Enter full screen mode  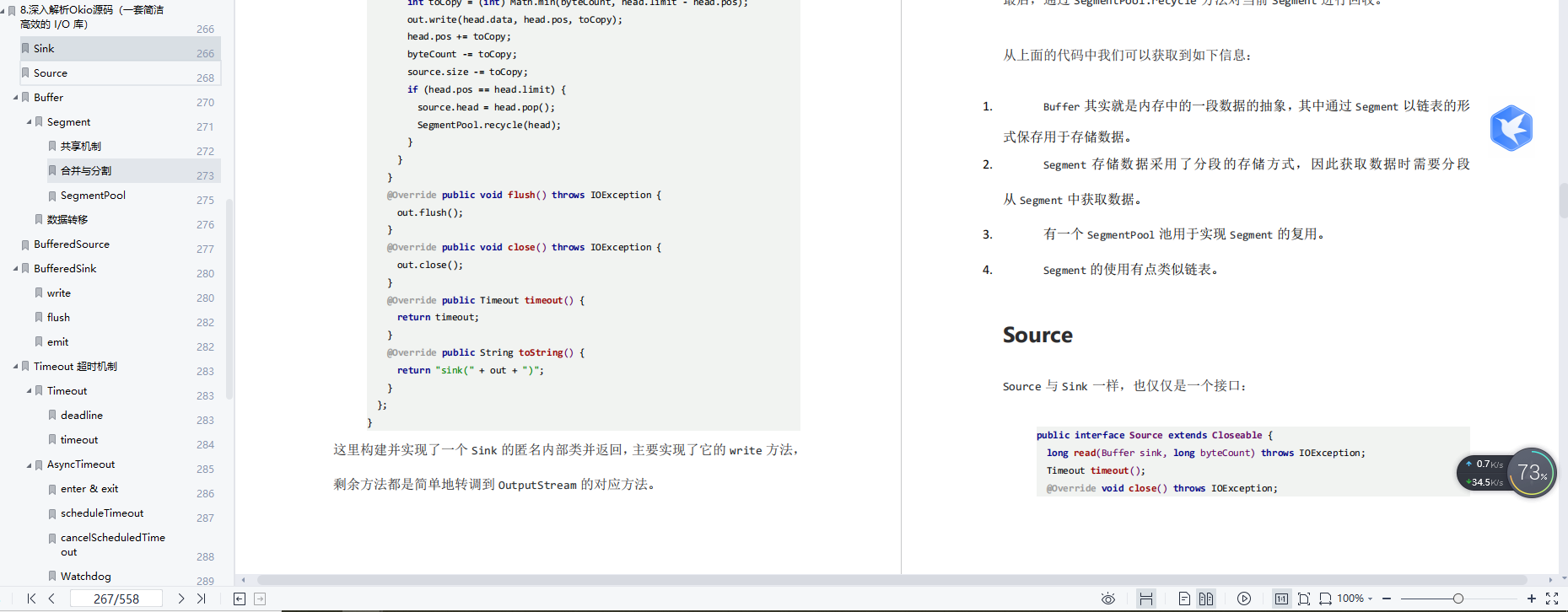click(1552, 599)
